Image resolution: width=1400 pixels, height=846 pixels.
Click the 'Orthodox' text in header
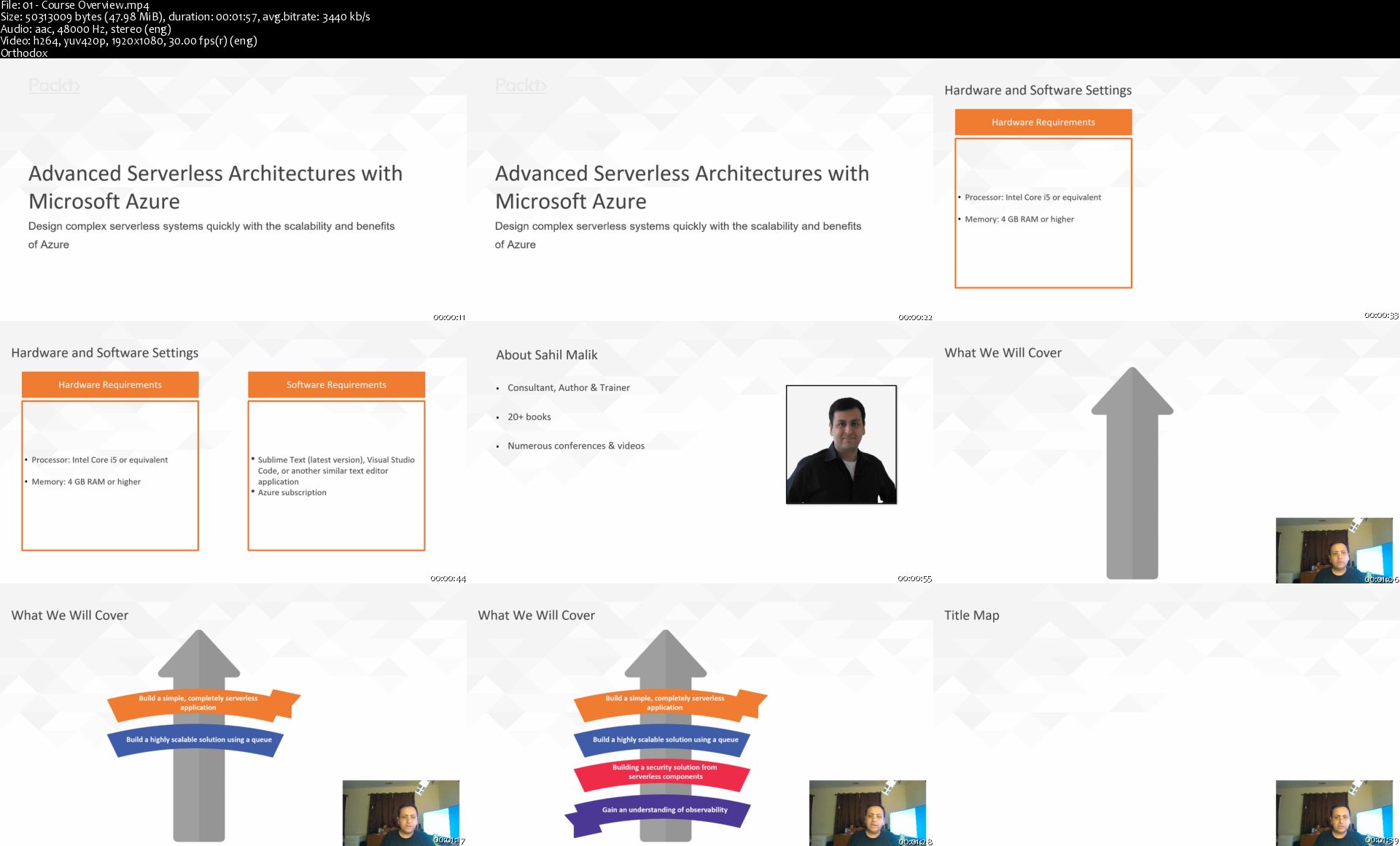click(24, 53)
